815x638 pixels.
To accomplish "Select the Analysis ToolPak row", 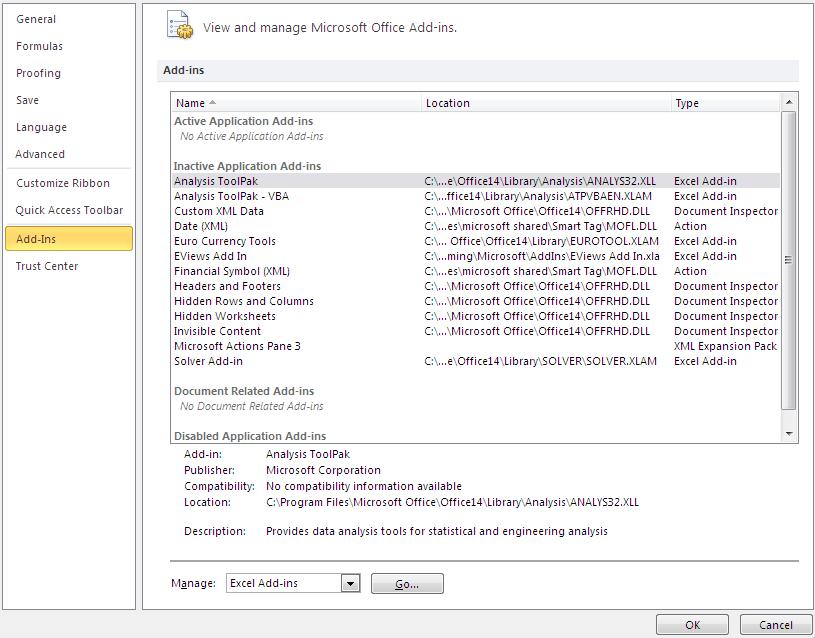I will (476, 181).
